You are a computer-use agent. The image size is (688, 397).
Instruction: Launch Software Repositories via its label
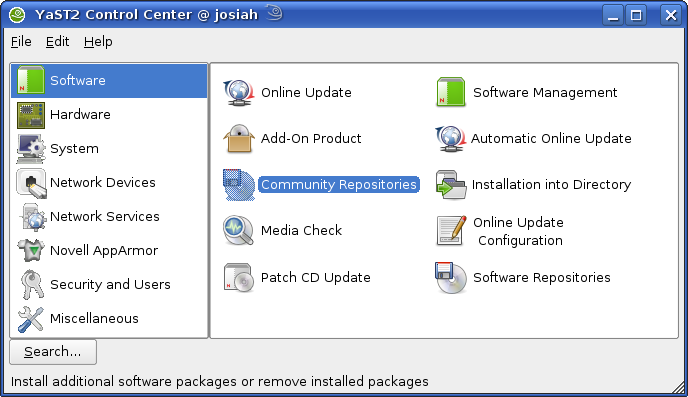pos(542,278)
